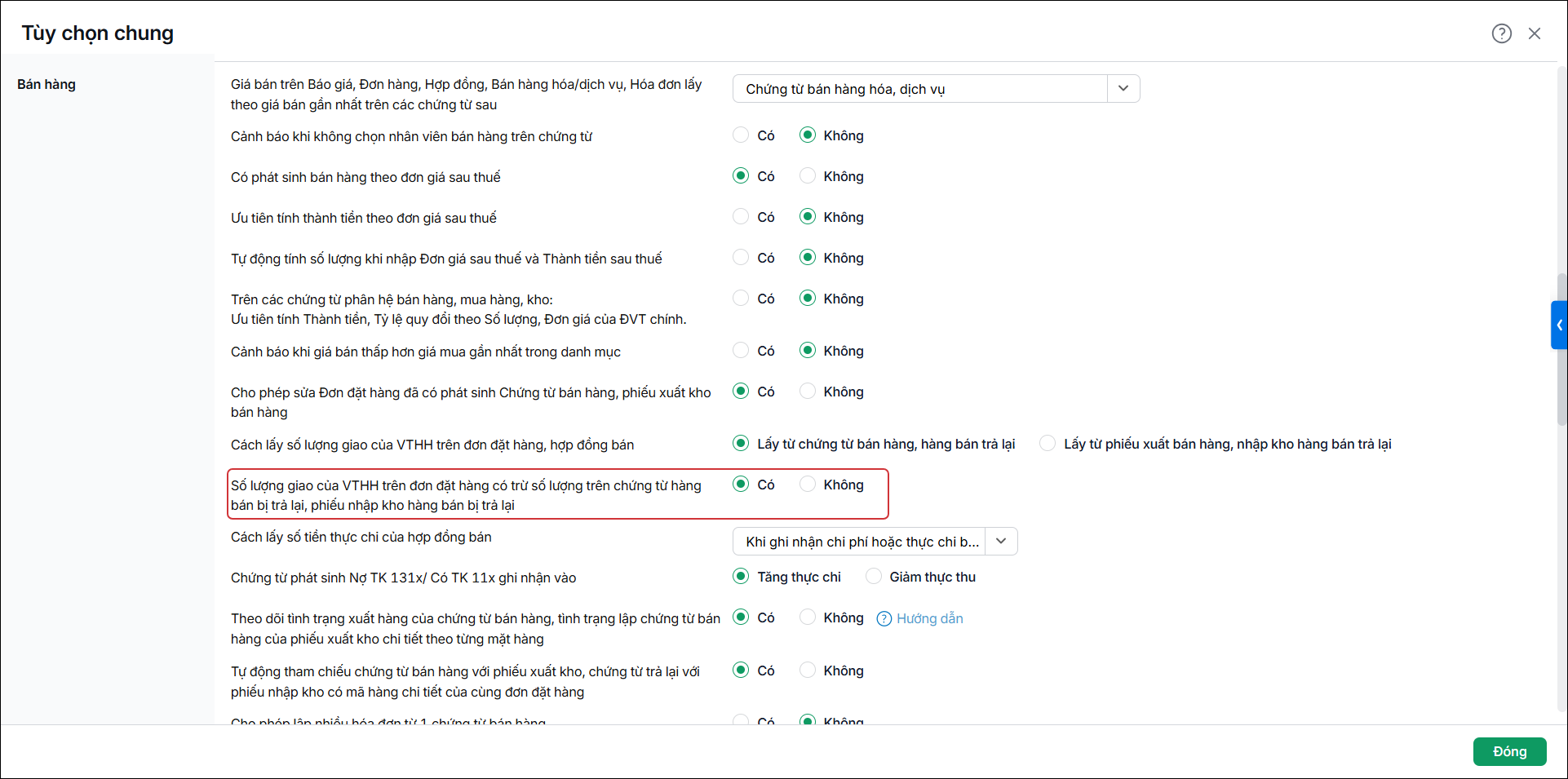Open the Hướng dẫn link
This screenshot has height=779, width=1568.
[929, 618]
